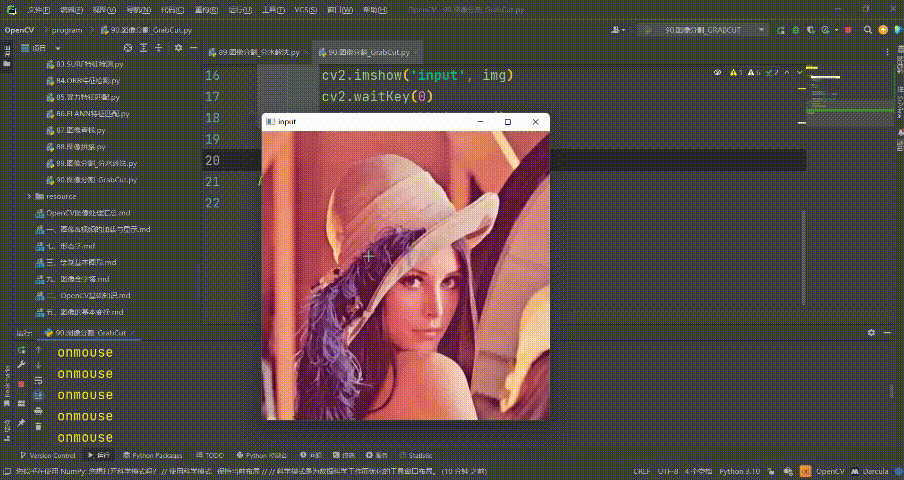Image resolution: width=904 pixels, height=480 pixels.
Task: Go to previous highlighted problem using up chevron
Action: click(x=787, y=73)
